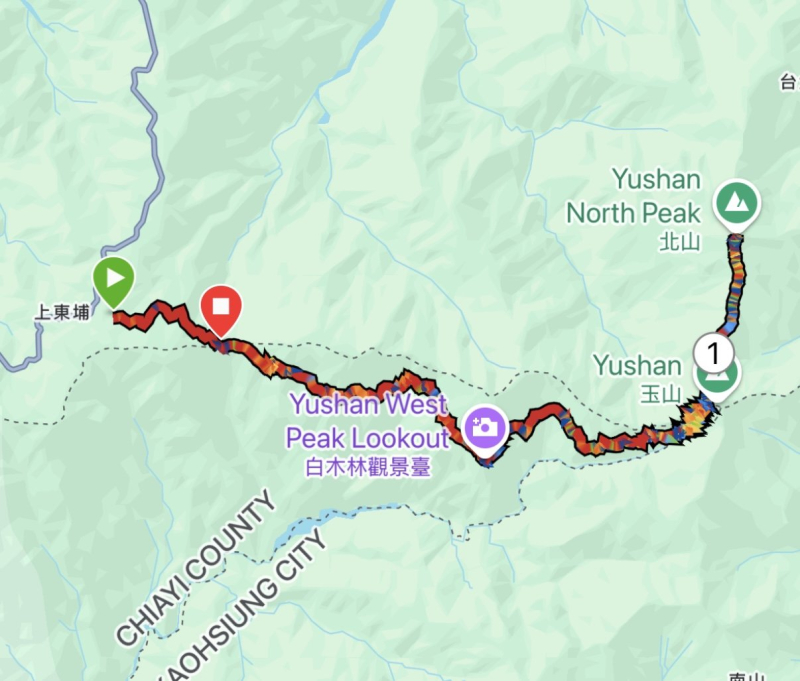Viewport: 800px width, 681px height.
Task: Open the Yushan North Peak label
Action: coord(633,196)
